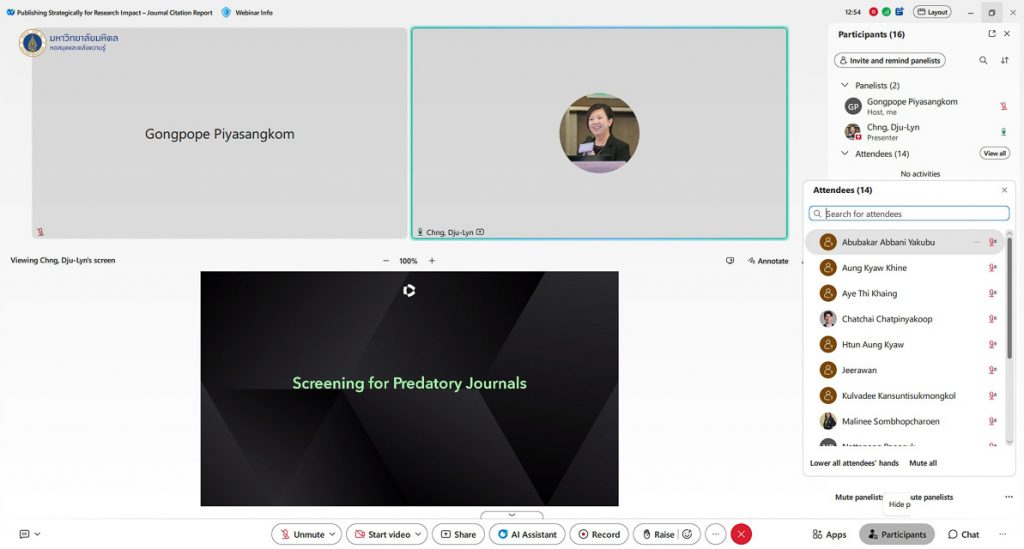Toggle the Participants panel button
Viewport: 1024px width, 549px height.
pos(896,534)
